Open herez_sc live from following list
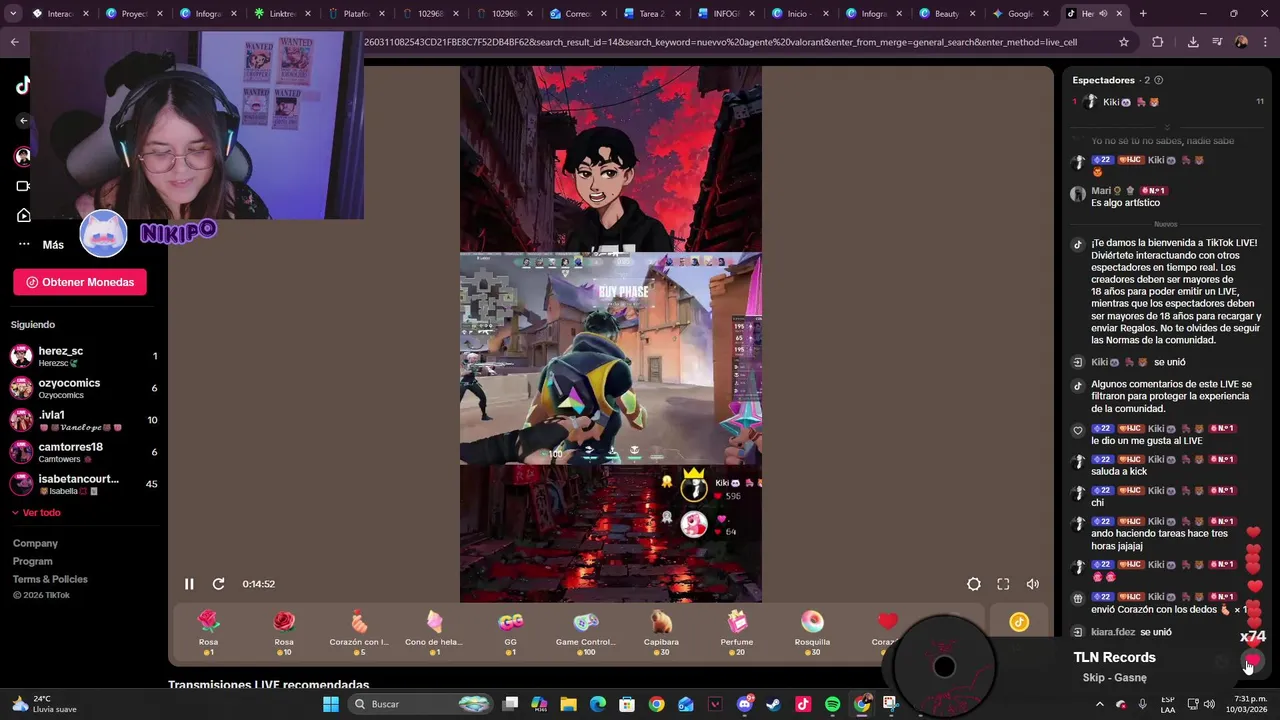Viewport: 1280px width, 720px height. point(84,356)
